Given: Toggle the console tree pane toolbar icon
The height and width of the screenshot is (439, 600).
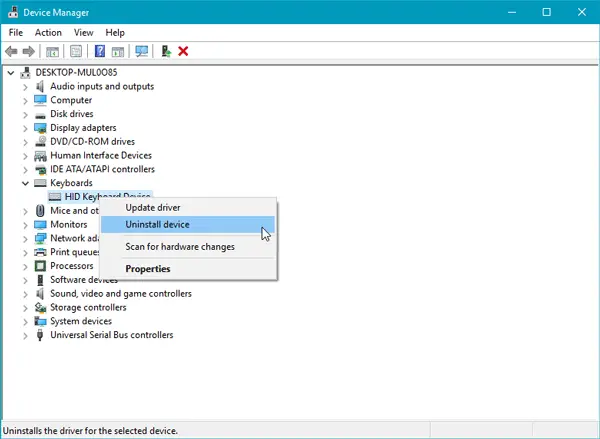Looking at the screenshot, I should tap(52, 51).
